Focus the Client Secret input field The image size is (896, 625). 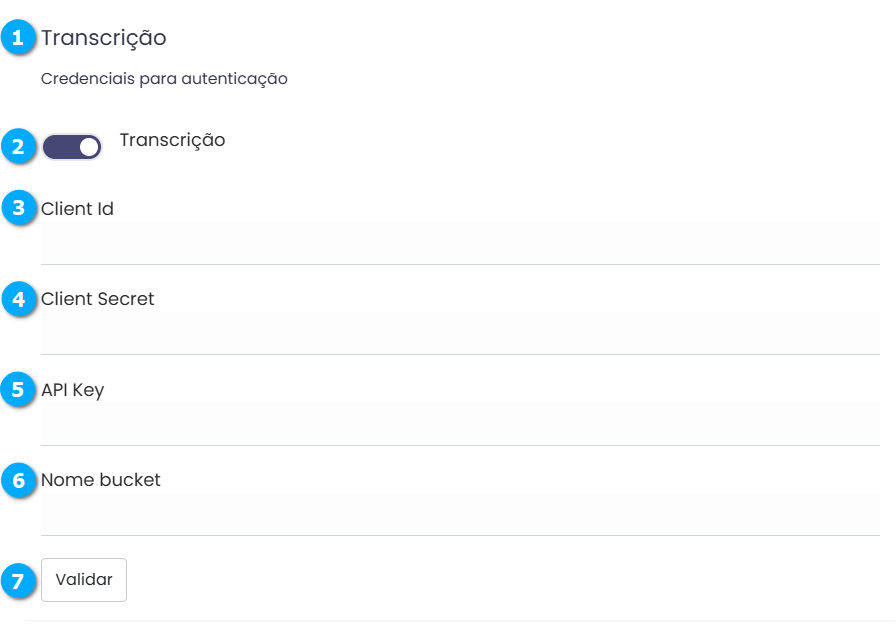pos(460,333)
